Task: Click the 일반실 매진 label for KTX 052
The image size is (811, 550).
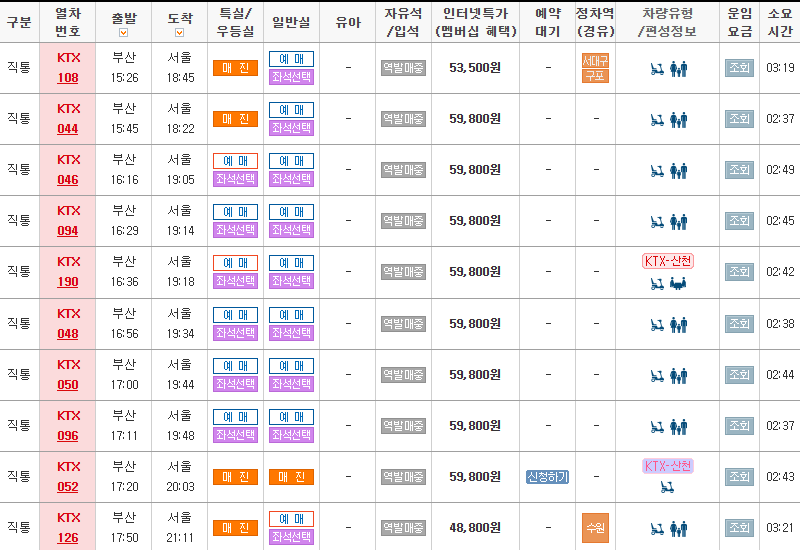Action: (291, 477)
